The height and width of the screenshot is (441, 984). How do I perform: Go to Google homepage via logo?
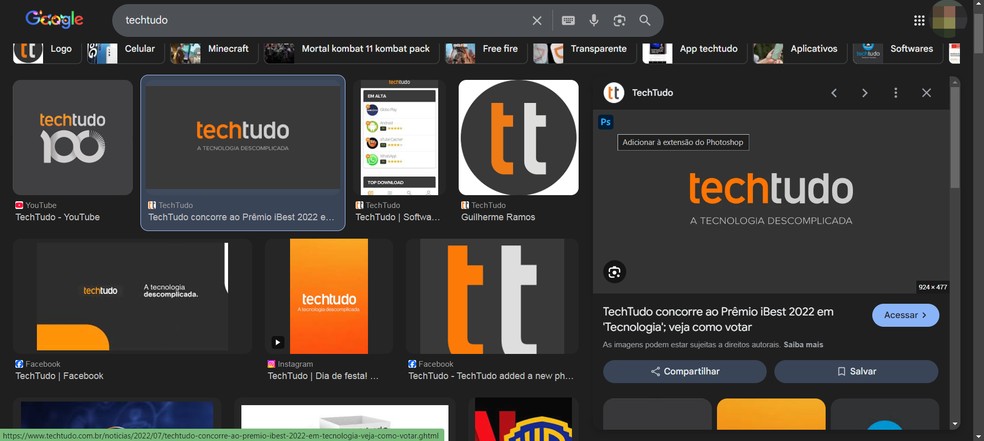click(x=55, y=19)
